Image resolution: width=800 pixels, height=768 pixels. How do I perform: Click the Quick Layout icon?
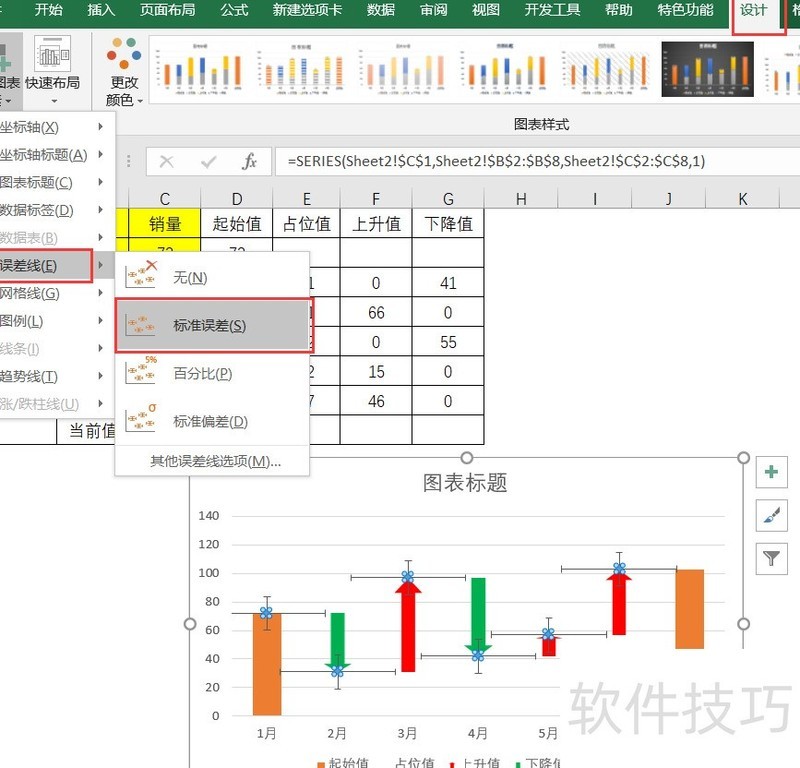click(x=53, y=55)
